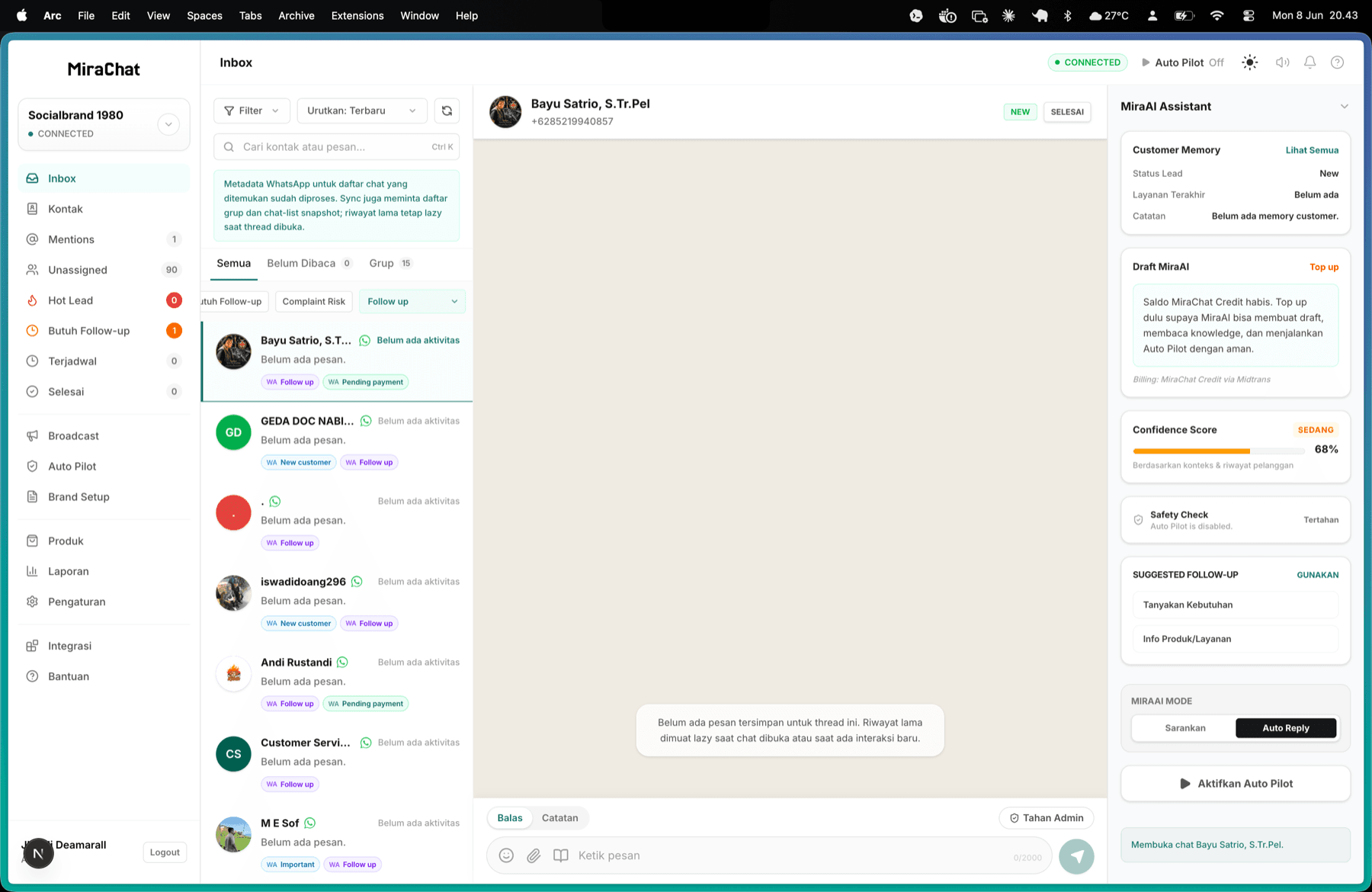Attach a file using paperclip icon
1372x892 pixels.
pyautogui.click(x=534, y=855)
